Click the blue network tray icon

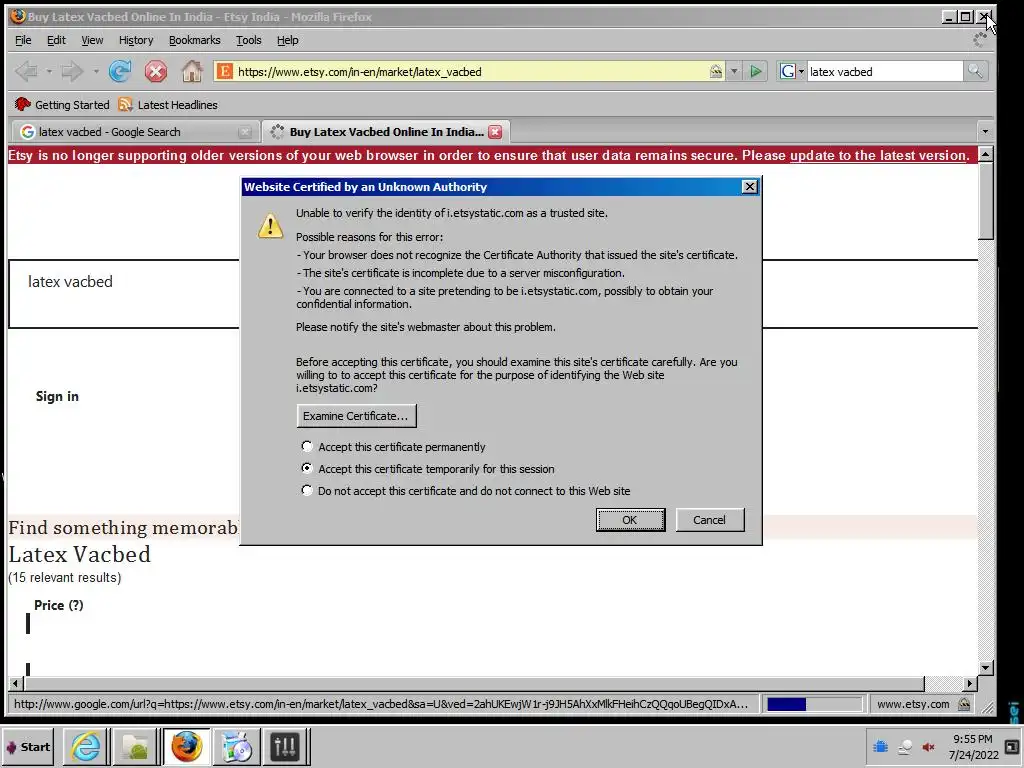880,746
